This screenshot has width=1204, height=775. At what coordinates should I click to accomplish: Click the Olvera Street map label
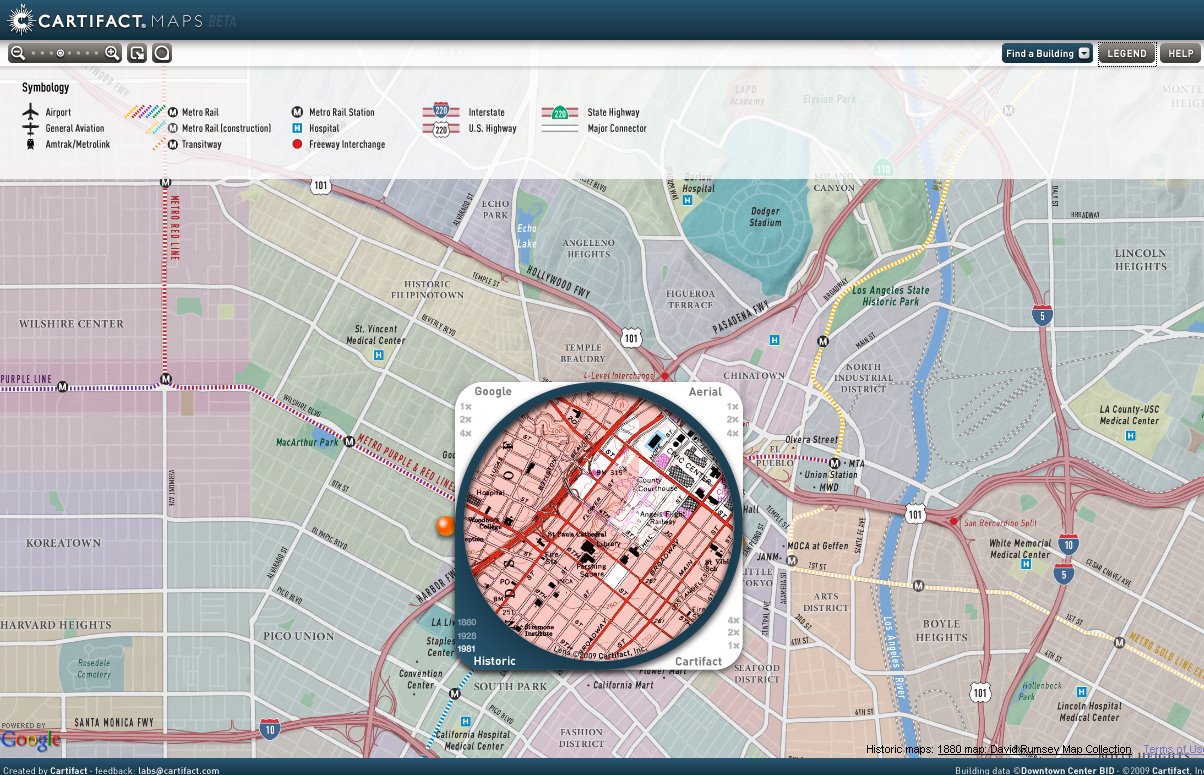pyautogui.click(x=811, y=439)
